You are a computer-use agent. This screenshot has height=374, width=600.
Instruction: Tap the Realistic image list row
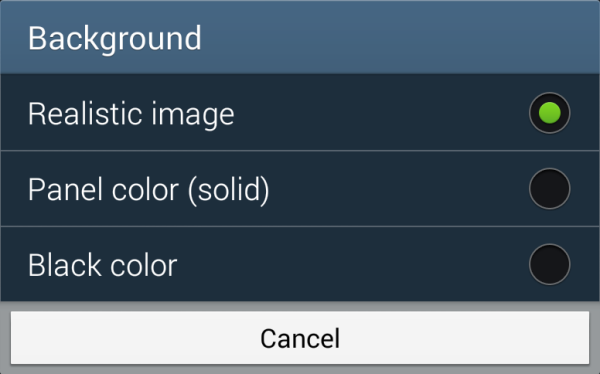(300, 113)
